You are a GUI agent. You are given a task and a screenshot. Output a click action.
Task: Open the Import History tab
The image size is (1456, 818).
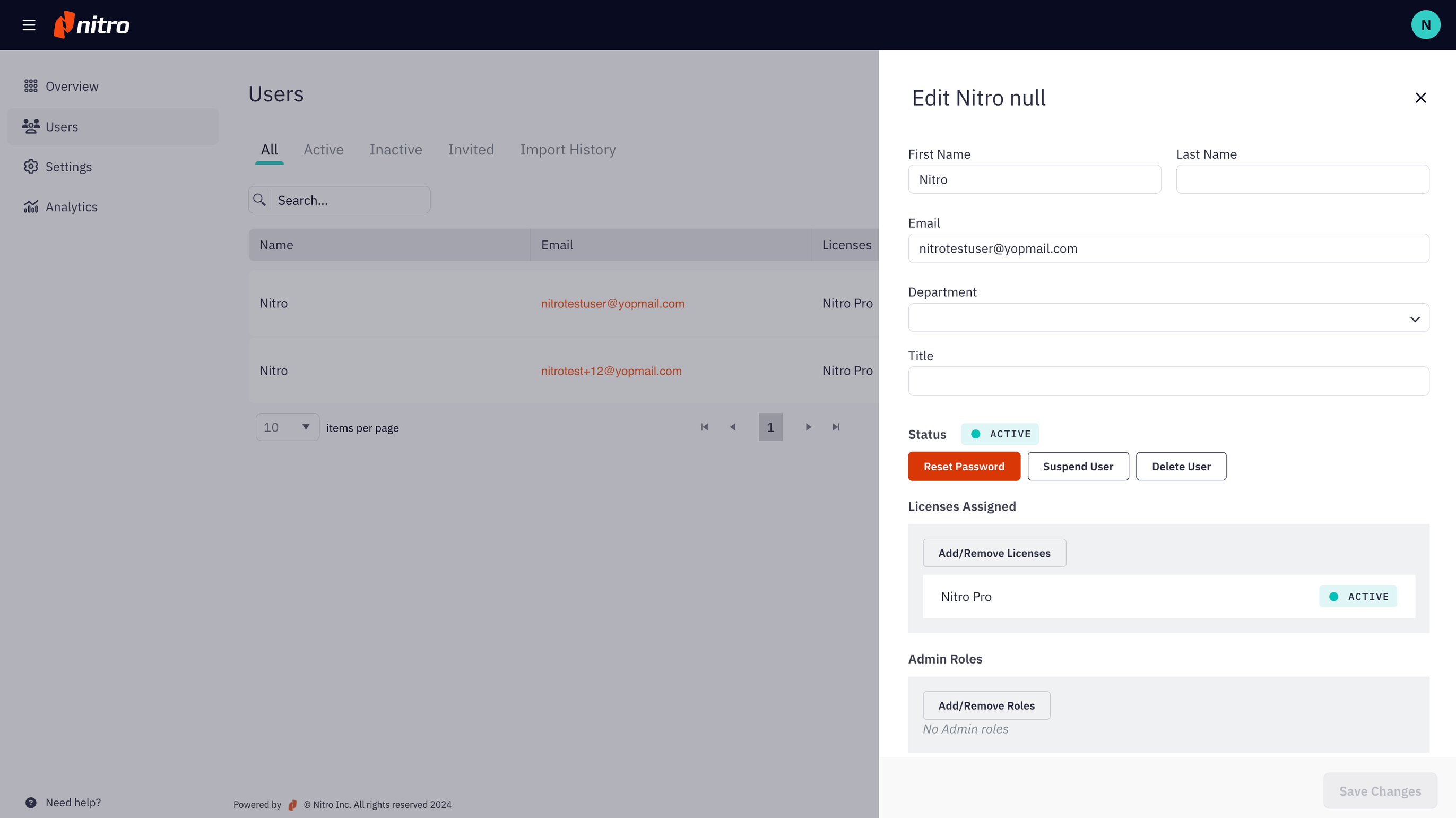tap(567, 150)
